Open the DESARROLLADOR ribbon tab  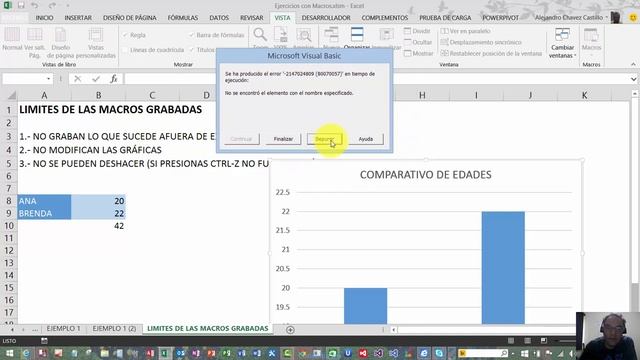point(326,18)
